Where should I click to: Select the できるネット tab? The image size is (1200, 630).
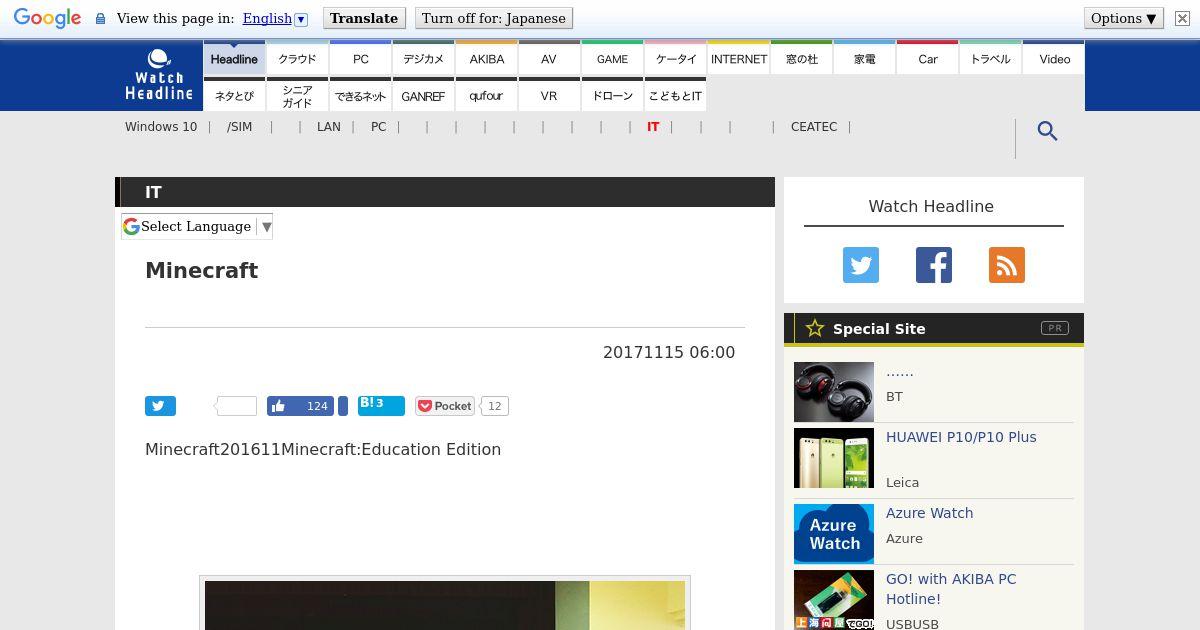[361, 96]
